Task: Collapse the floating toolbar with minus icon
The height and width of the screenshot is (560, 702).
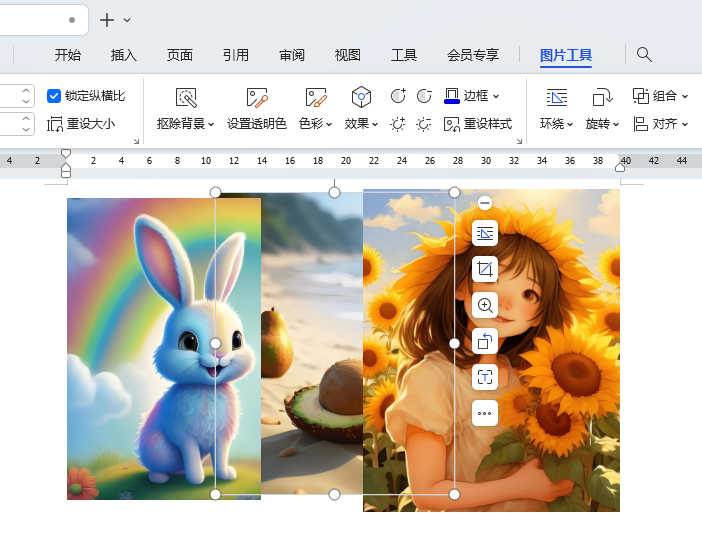Action: [x=484, y=203]
